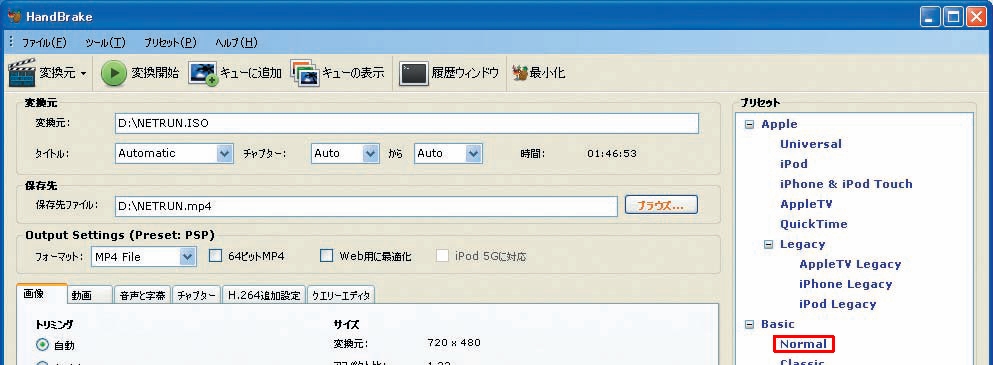This screenshot has height=365, width=993.
Task: Click the ブラウズ... browse button
Action: click(x=661, y=205)
